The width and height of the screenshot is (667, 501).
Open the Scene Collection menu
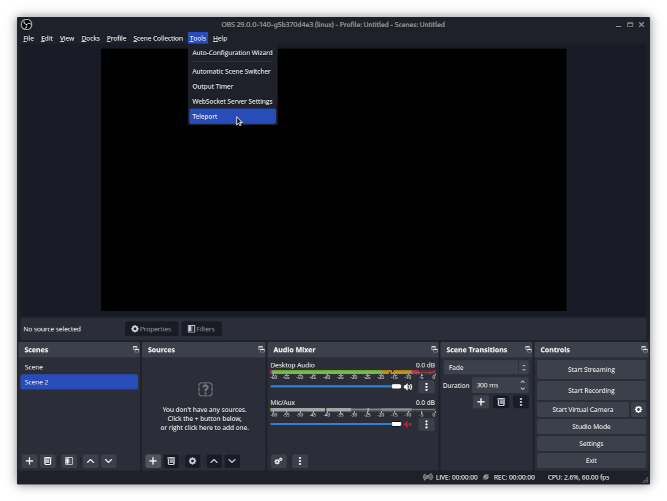coord(158,38)
